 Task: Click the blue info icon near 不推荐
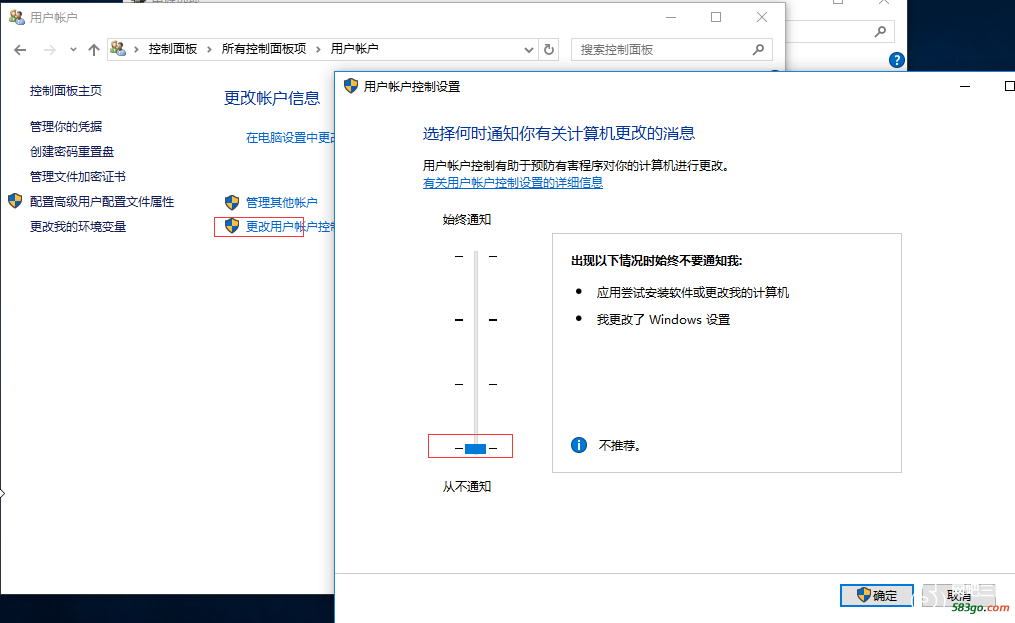[x=578, y=445]
